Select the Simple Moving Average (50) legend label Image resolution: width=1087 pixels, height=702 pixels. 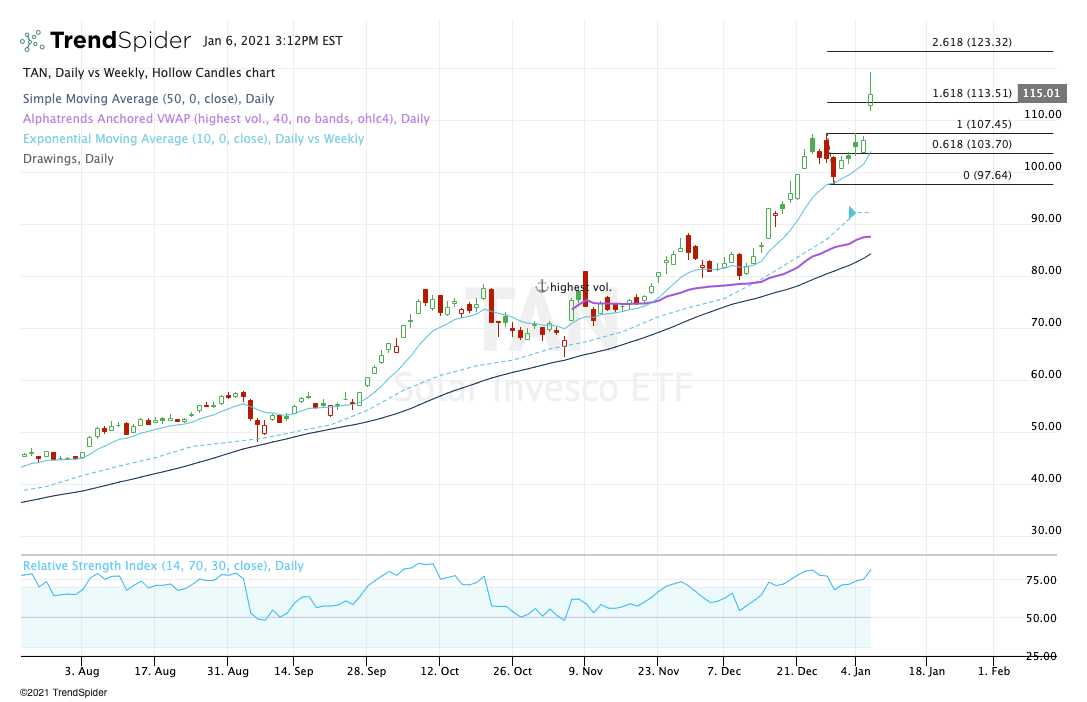[x=148, y=98]
